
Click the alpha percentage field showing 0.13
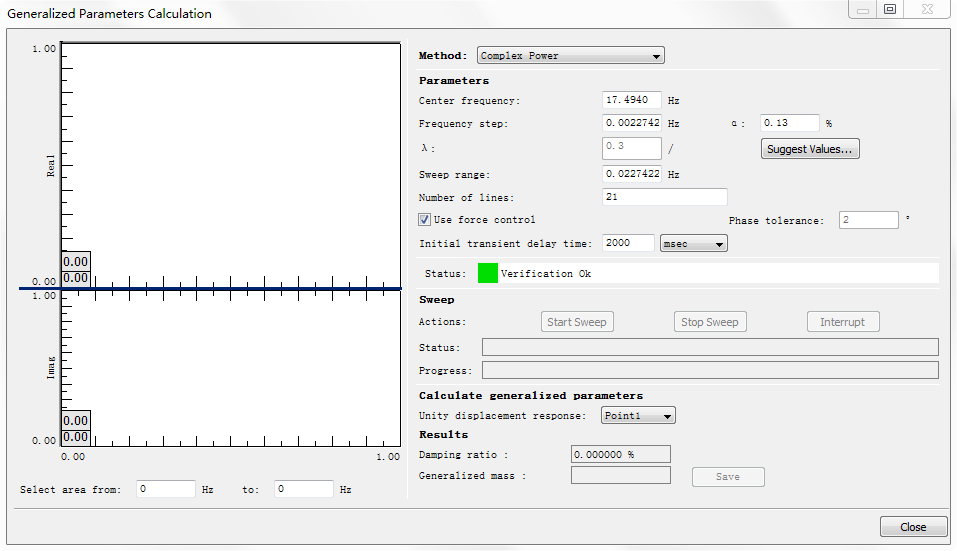tap(789, 123)
